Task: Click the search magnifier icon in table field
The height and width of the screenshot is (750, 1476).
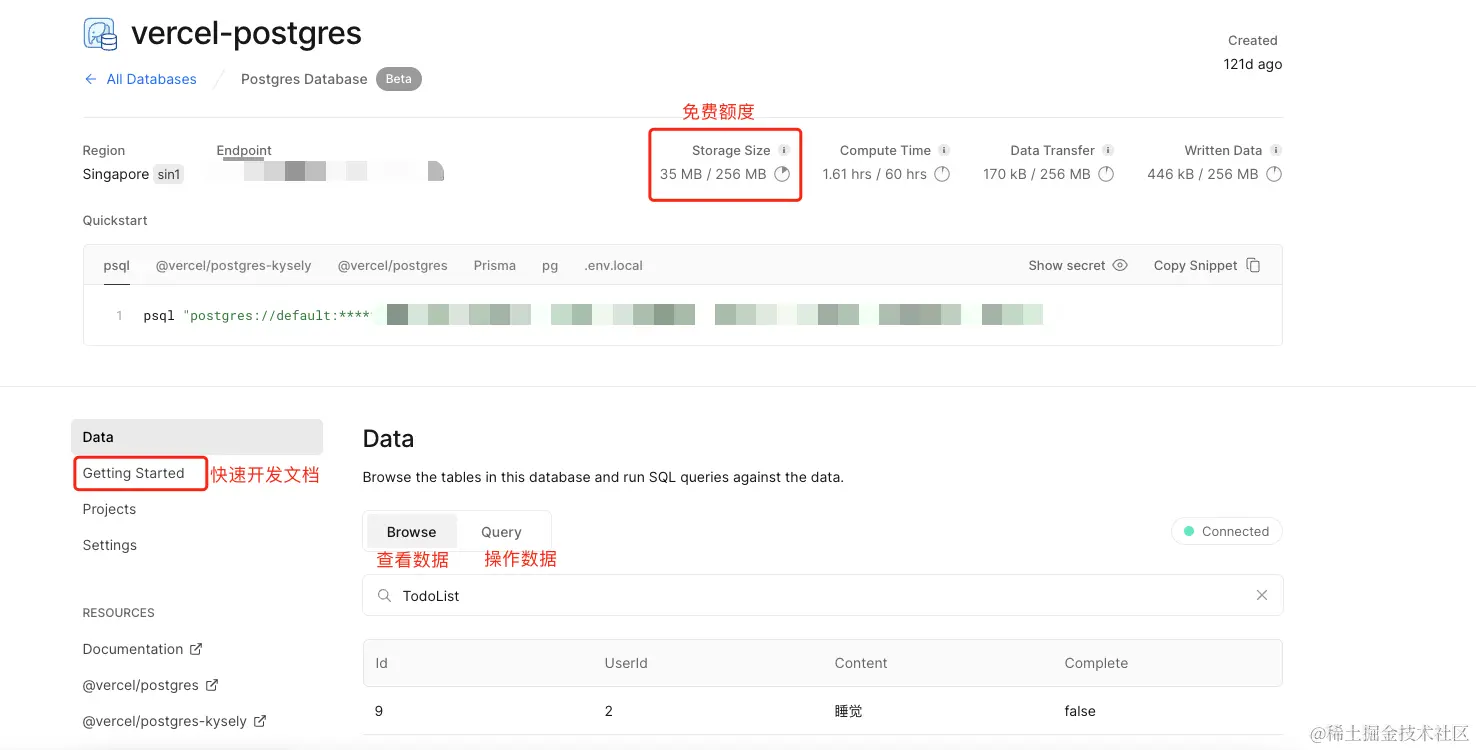Action: click(384, 595)
